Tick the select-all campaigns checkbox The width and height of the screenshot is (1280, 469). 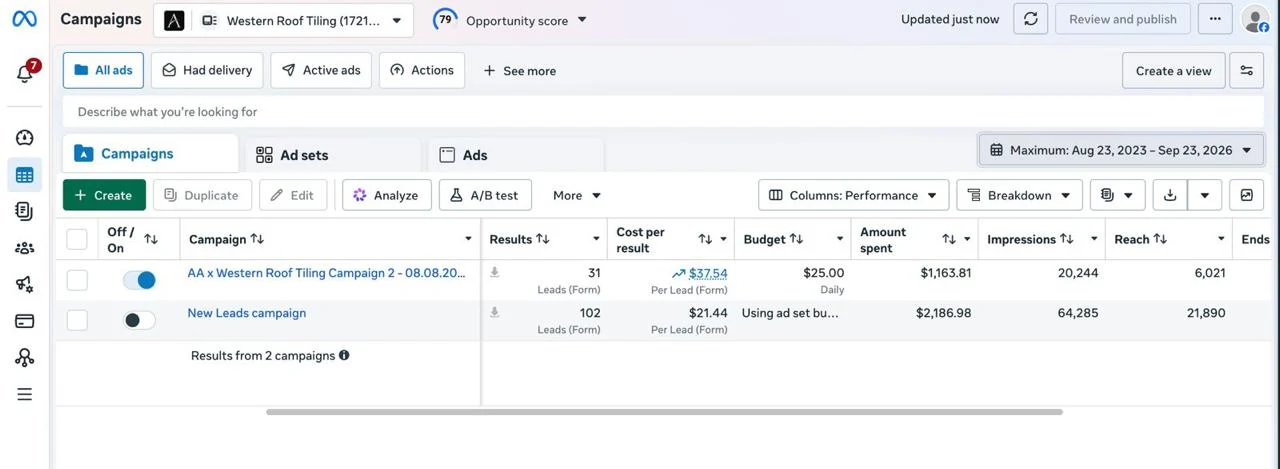[77, 239]
